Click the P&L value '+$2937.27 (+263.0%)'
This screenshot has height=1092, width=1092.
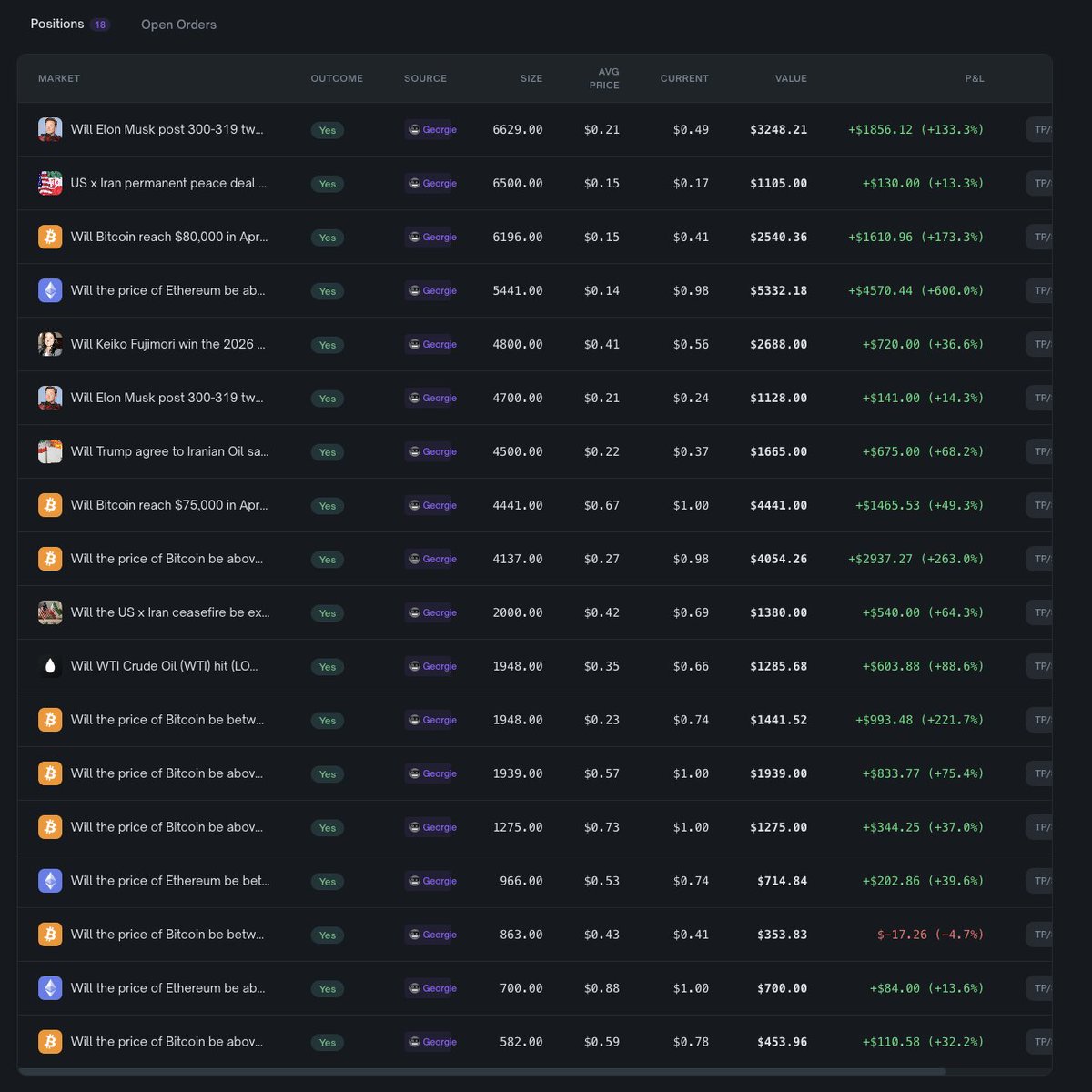(x=915, y=559)
